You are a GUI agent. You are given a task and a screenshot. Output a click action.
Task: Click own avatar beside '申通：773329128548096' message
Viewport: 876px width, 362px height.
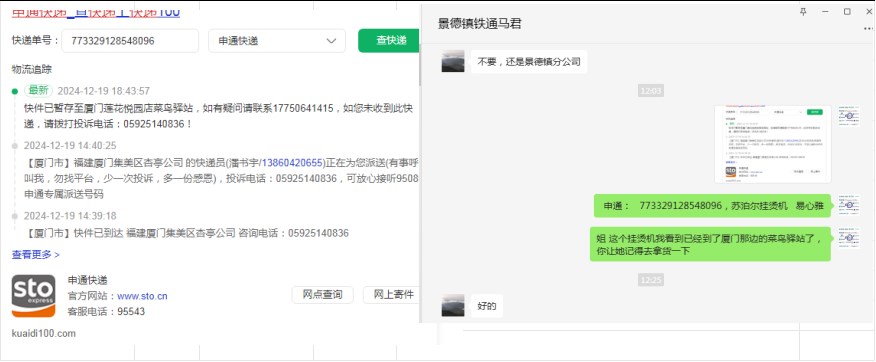(849, 206)
